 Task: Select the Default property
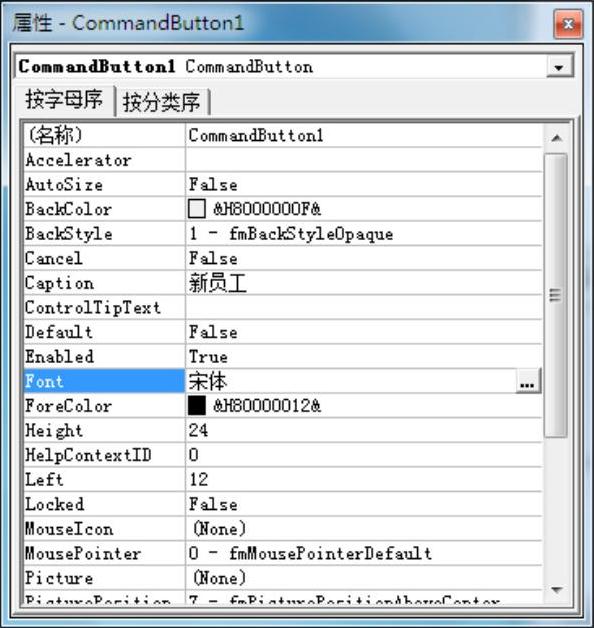pos(104,332)
